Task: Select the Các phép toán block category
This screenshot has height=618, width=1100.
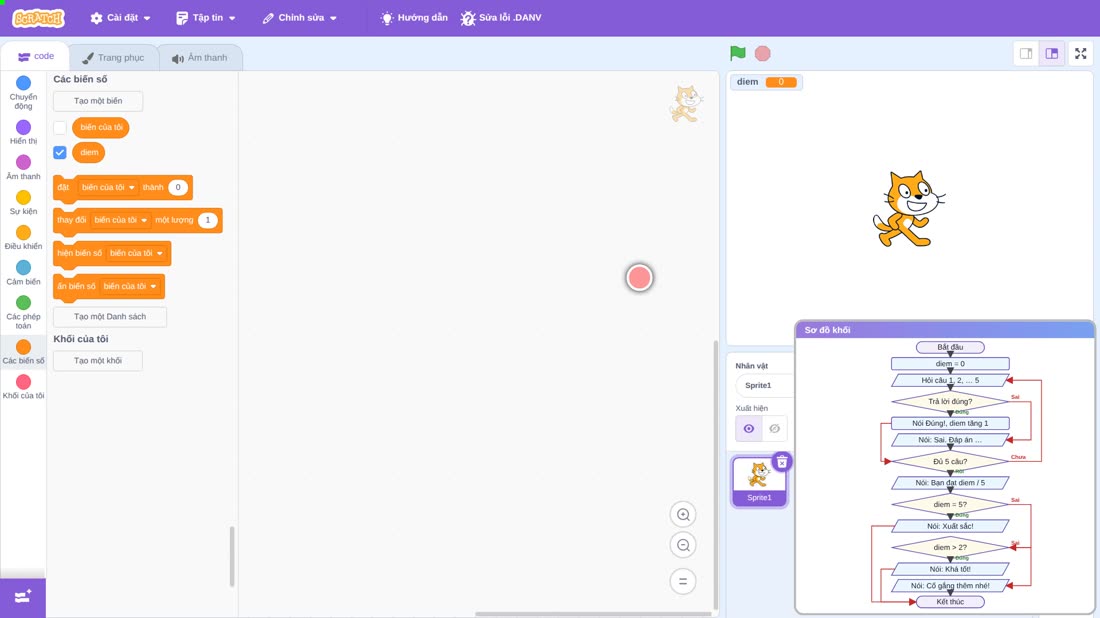Action: [x=23, y=312]
